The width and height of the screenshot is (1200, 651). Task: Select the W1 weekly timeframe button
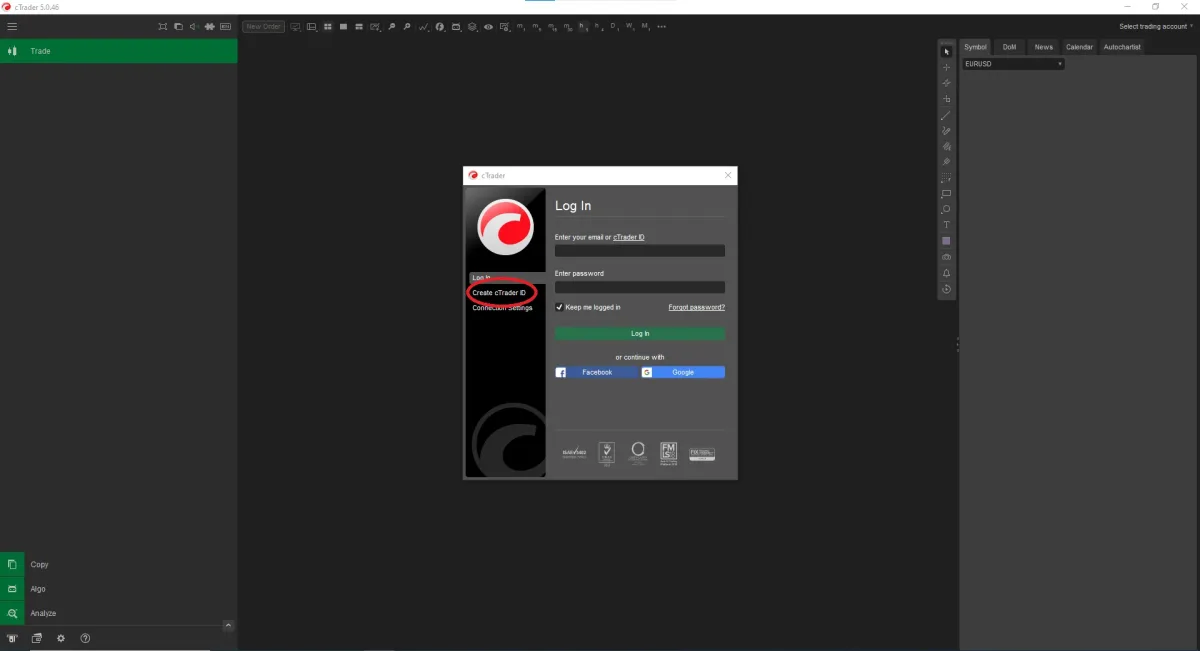click(x=629, y=27)
